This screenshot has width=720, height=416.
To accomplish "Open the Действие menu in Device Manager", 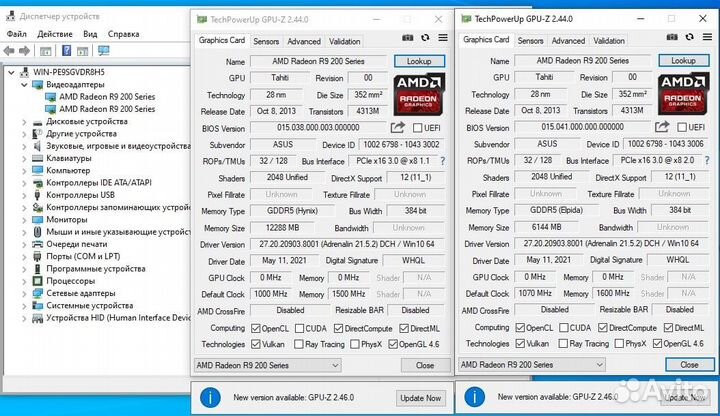I will [57, 33].
